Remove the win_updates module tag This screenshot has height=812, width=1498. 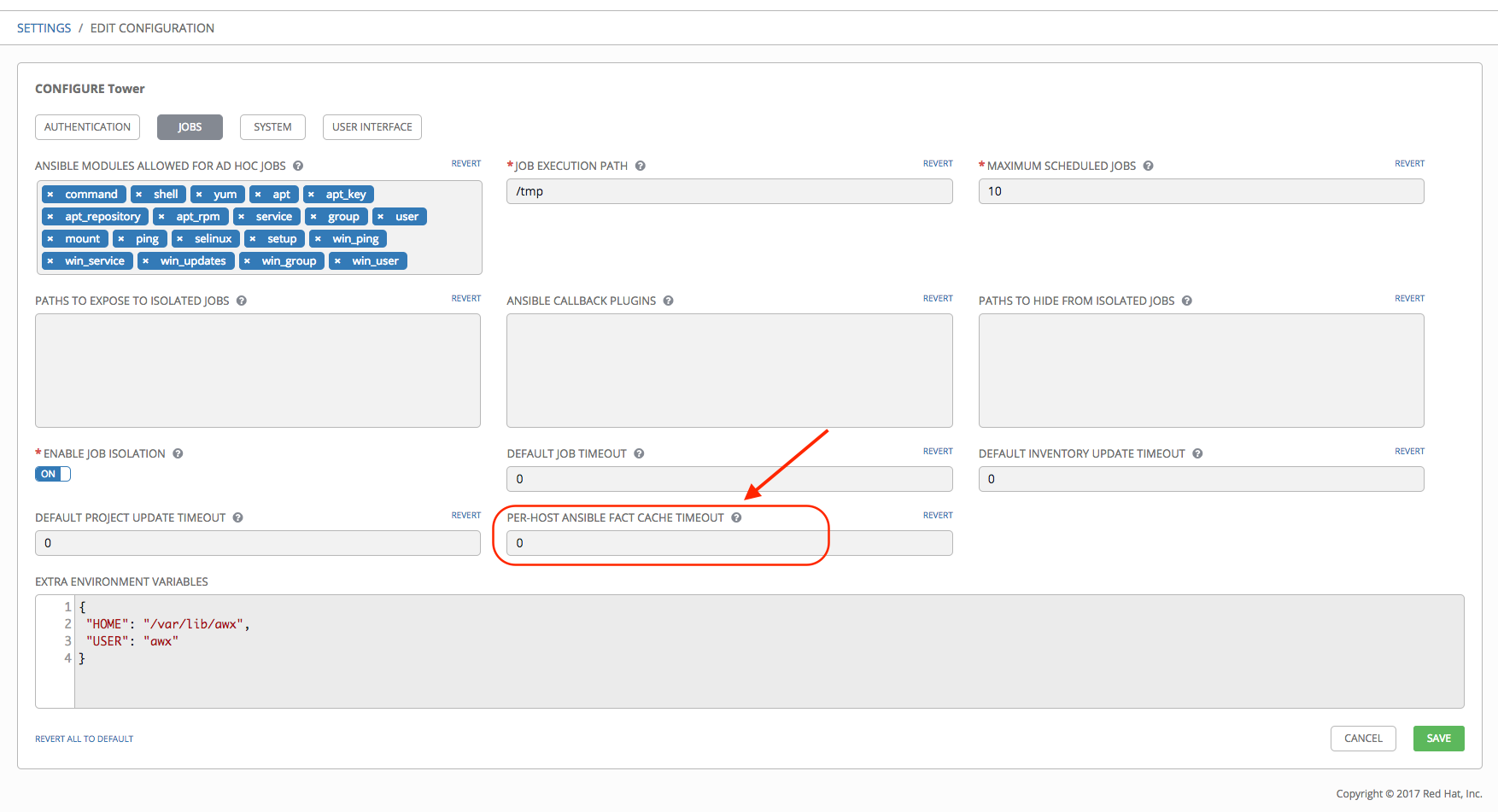click(146, 261)
